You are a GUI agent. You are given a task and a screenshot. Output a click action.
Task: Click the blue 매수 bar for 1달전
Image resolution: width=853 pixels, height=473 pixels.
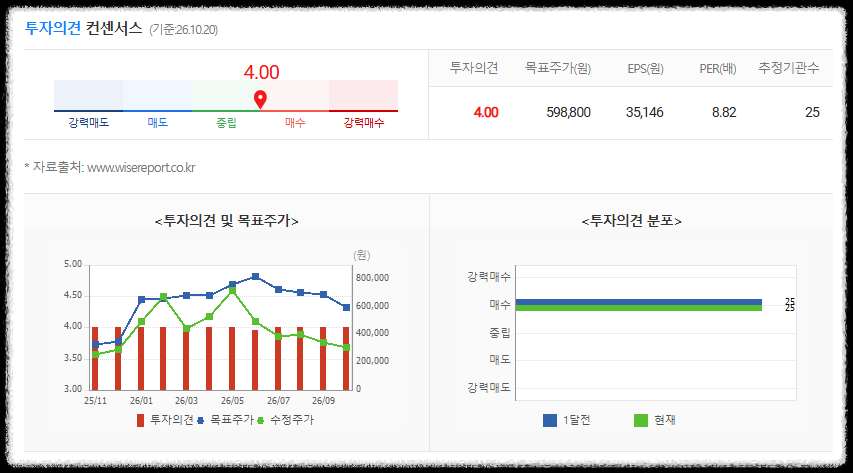pos(639,302)
